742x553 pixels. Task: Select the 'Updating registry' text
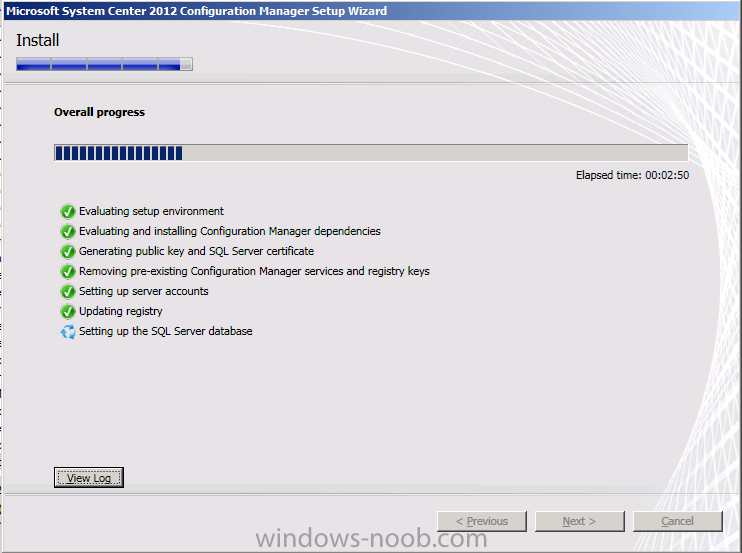(x=121, y=311)
